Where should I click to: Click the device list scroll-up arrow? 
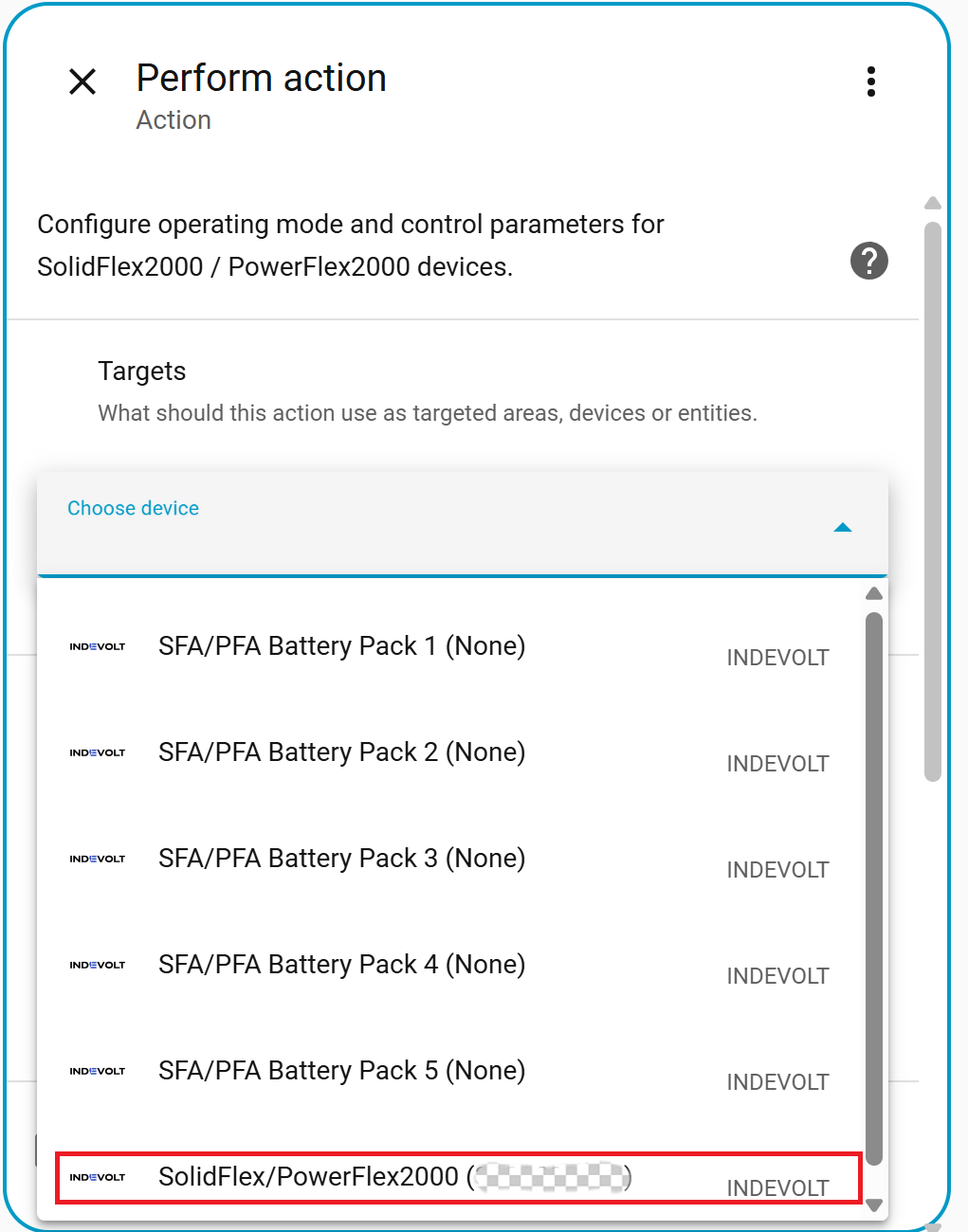(874, 594)
